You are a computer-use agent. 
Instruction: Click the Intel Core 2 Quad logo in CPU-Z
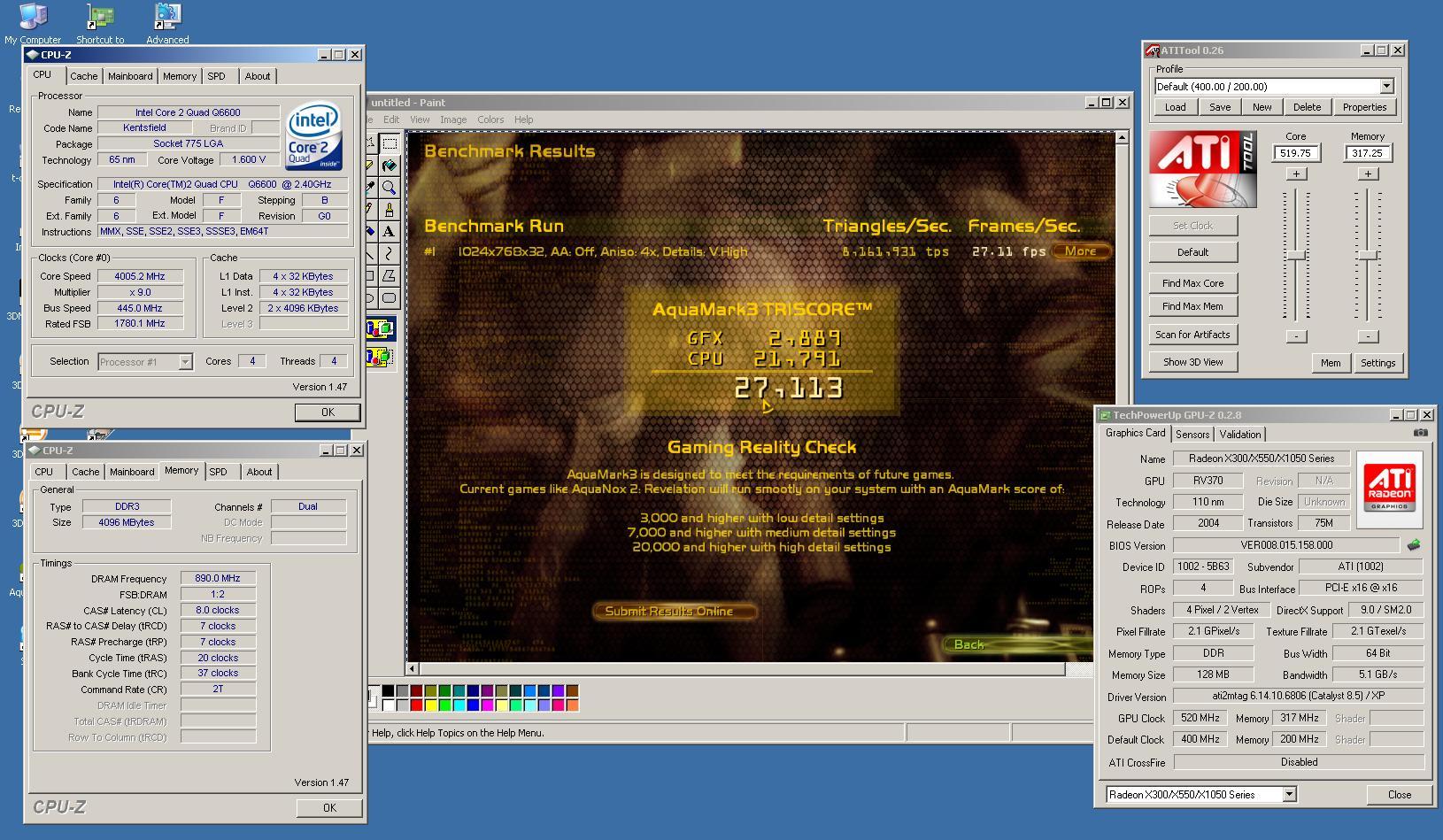point(313,137)
